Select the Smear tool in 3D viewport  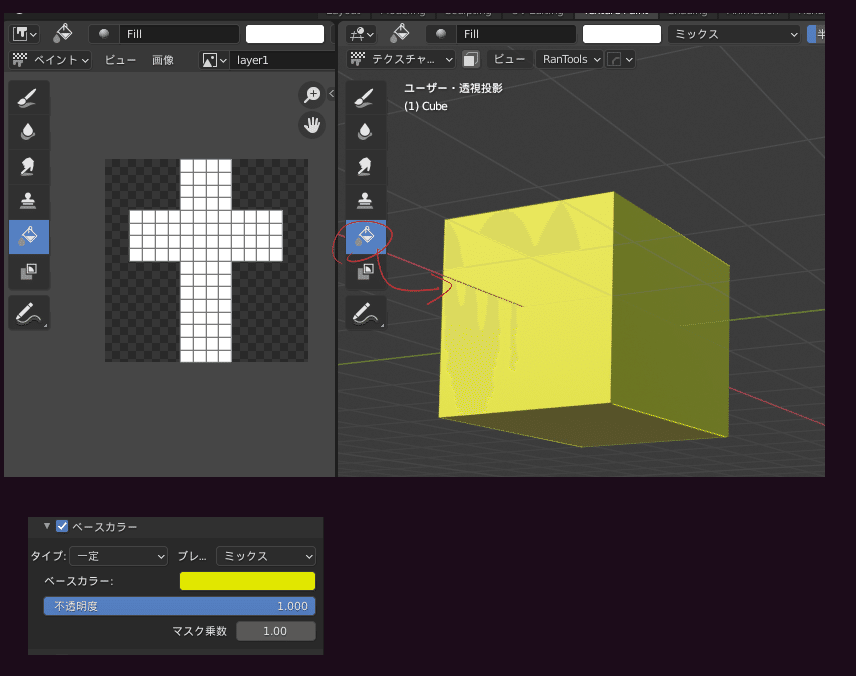[365, 166]
